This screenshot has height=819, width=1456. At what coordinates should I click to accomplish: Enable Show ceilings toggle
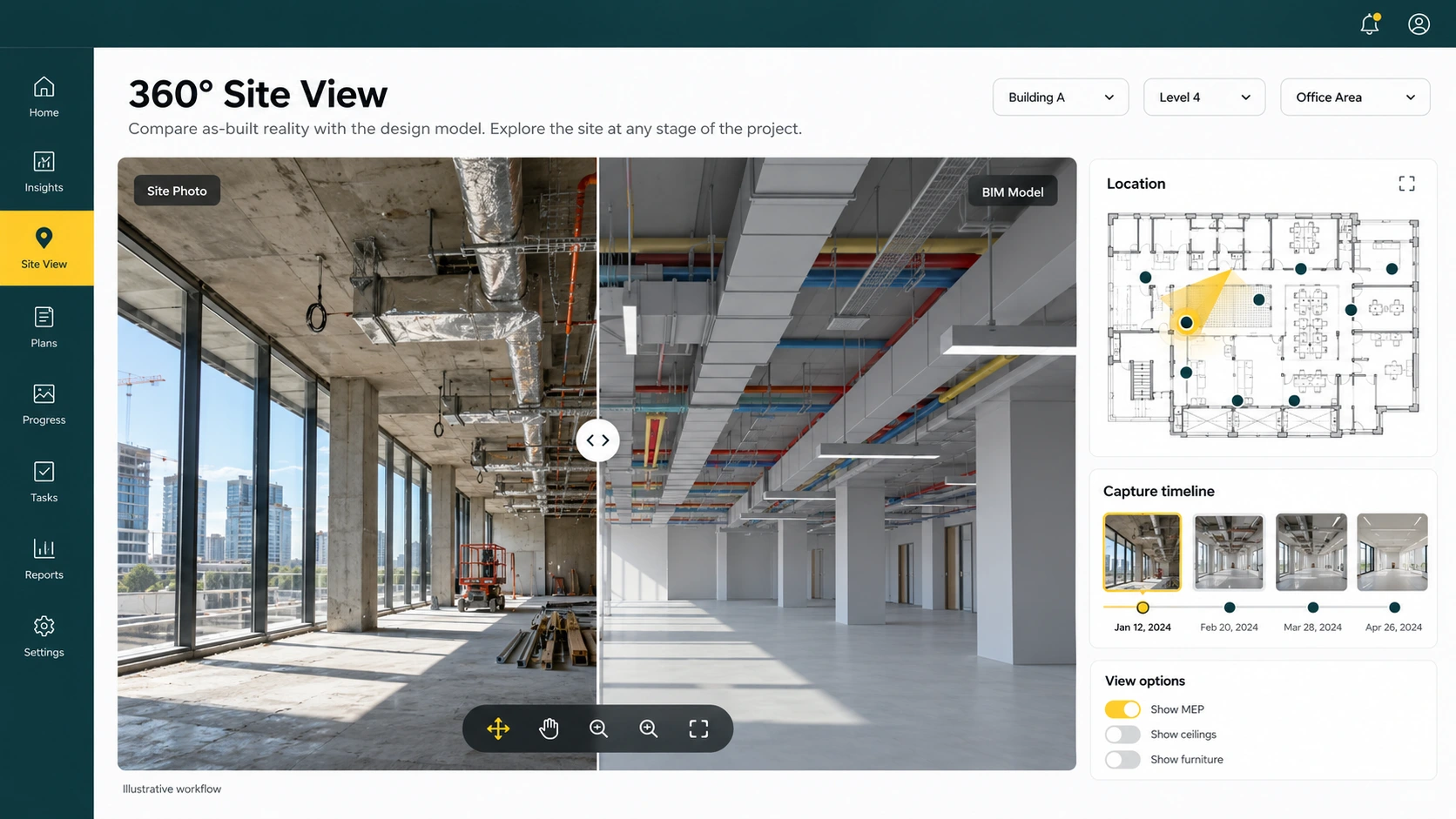(1122, 735)
